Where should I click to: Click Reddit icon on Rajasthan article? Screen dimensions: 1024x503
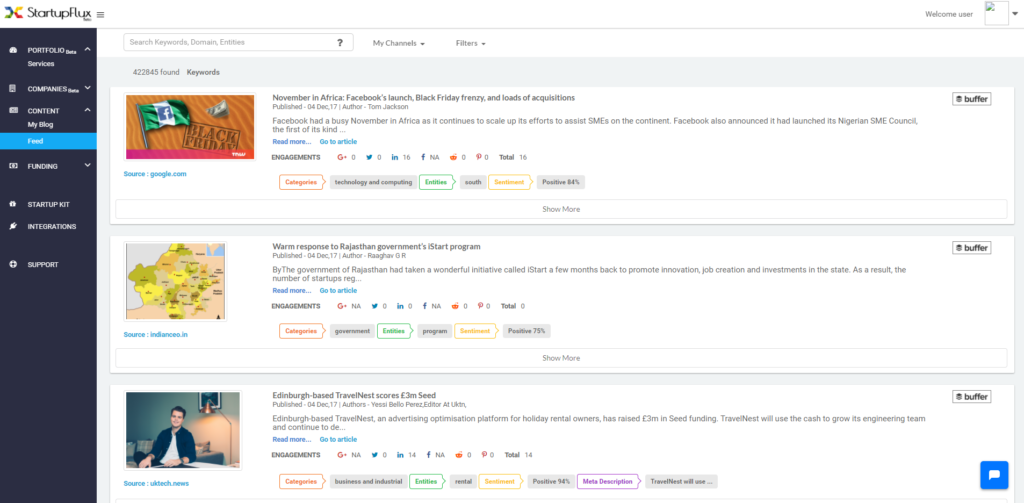(456, 306)
